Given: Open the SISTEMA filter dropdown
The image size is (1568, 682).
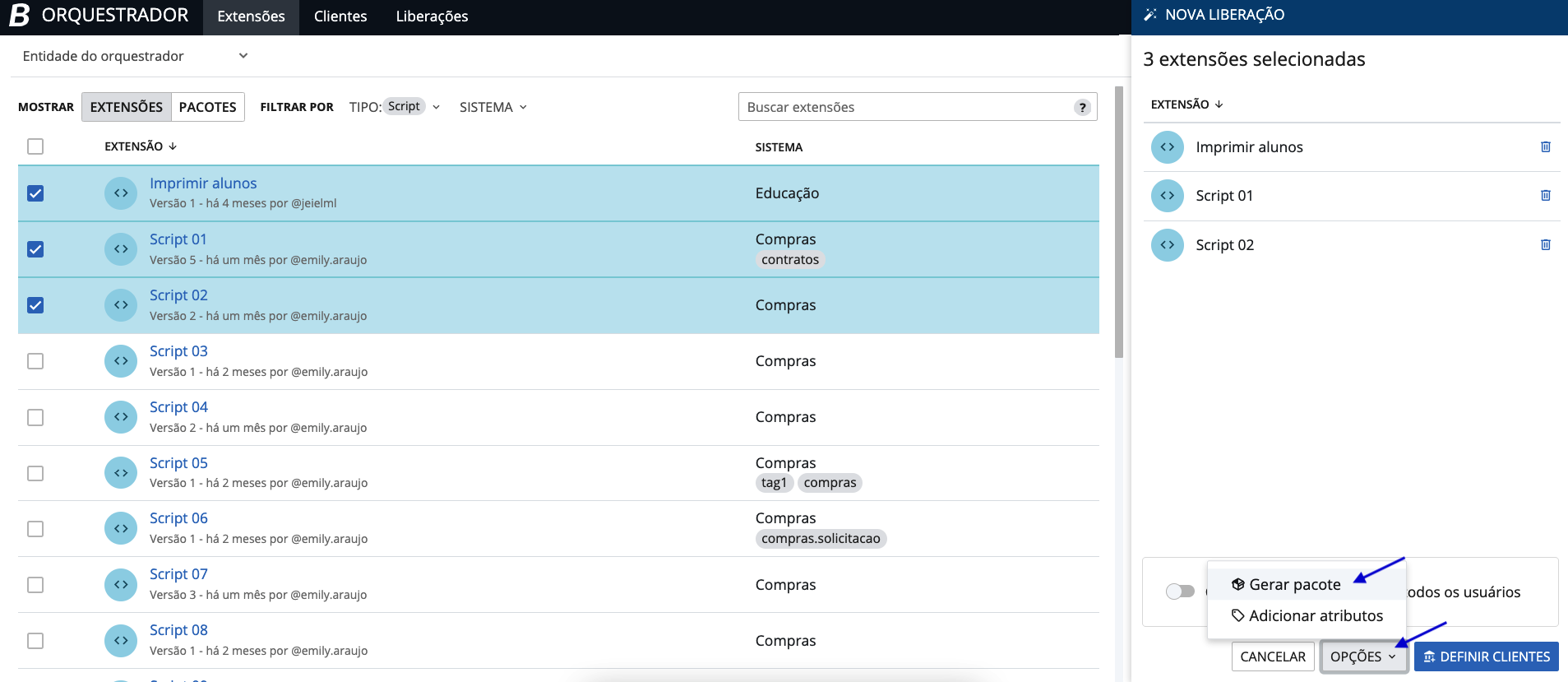Looking at the screenshot, I should click(493, 107).
